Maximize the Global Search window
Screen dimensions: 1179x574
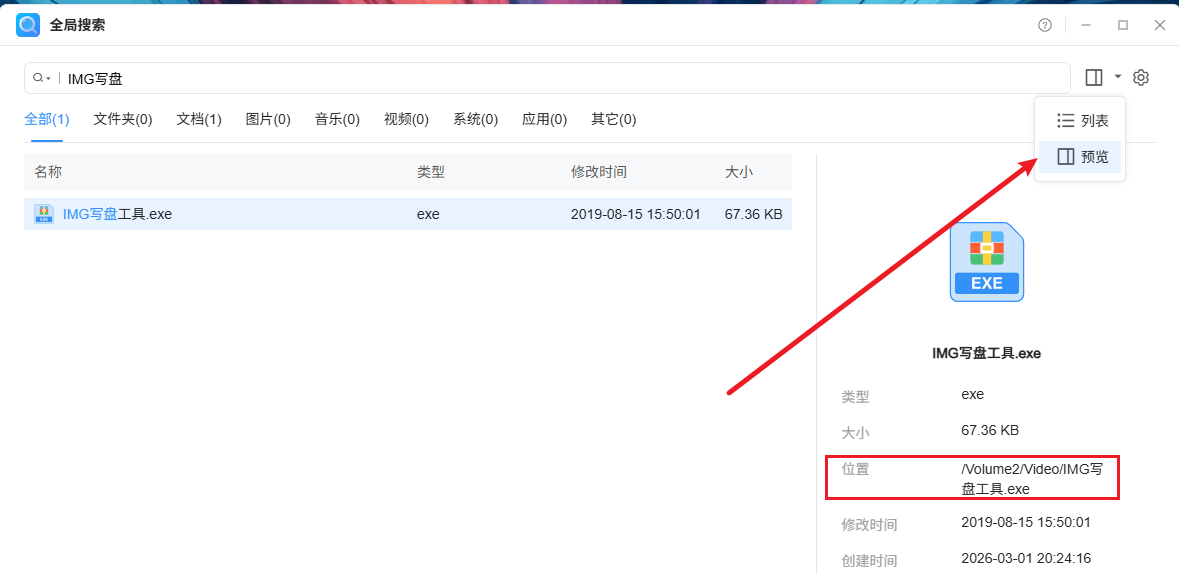pos(1123,25)
